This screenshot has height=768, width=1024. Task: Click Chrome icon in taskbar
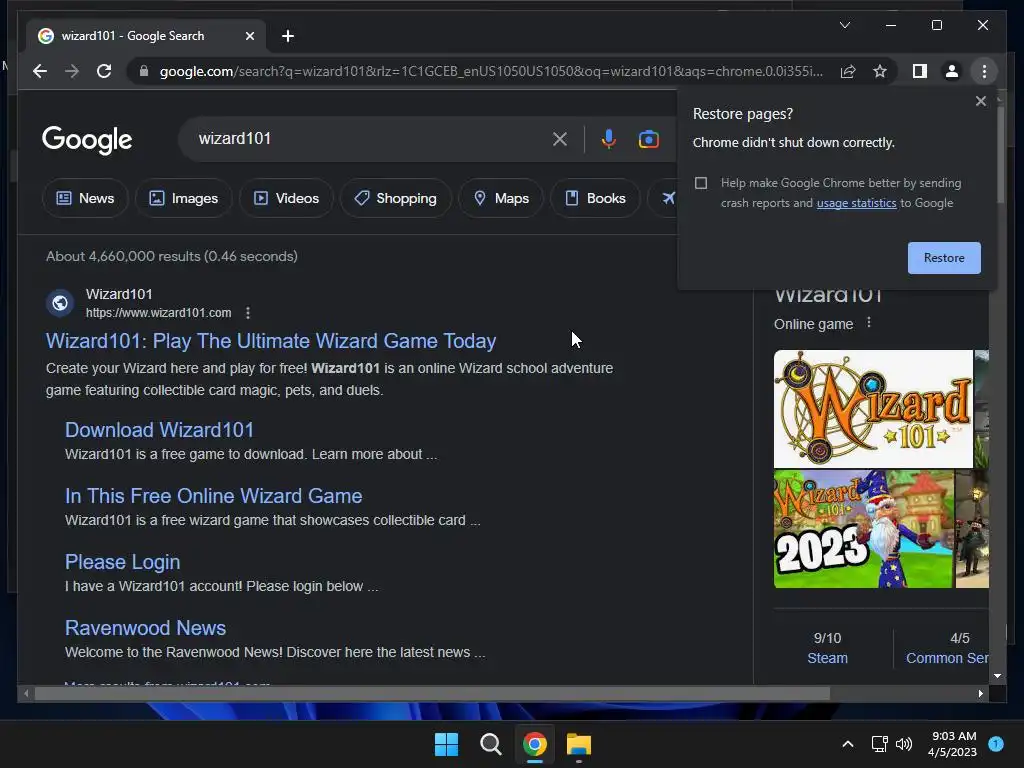tap(535, 744)
